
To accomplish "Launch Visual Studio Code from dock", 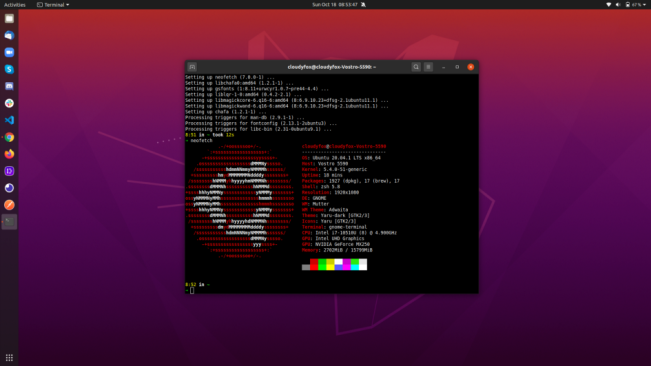I will (x=9, y=120).
